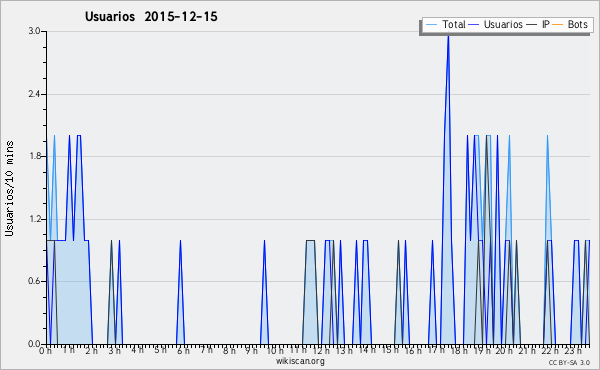The height and width of the screenshot is (370, 600).
Task: Click the isolated spike near 9.5 h
Action: (264, 292)
